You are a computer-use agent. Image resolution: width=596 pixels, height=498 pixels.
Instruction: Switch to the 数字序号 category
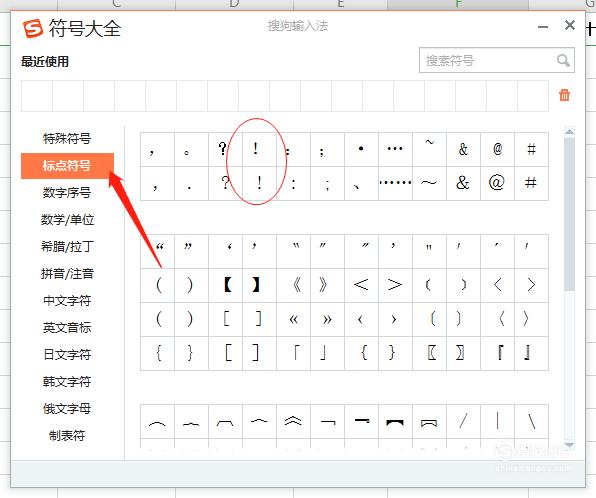pyautogui.click(x=67, y=192)
